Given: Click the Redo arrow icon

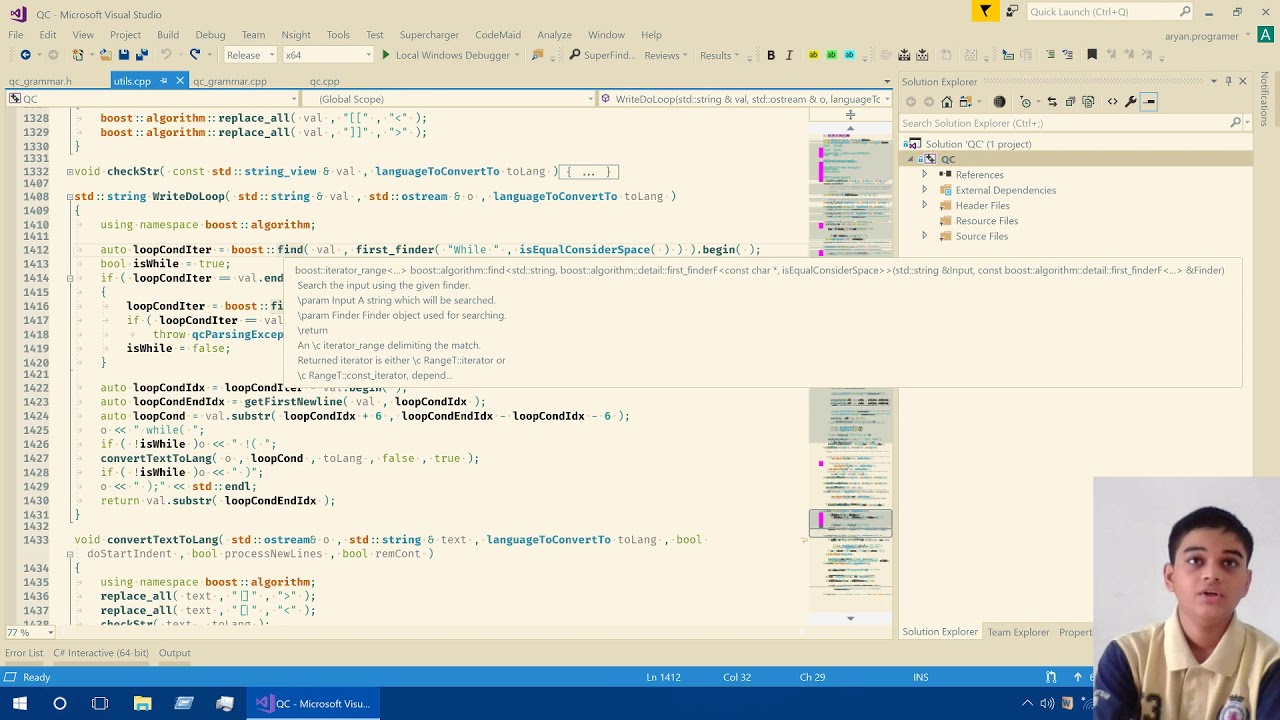Looking at the screenshot, I should [x=195, y=55].
